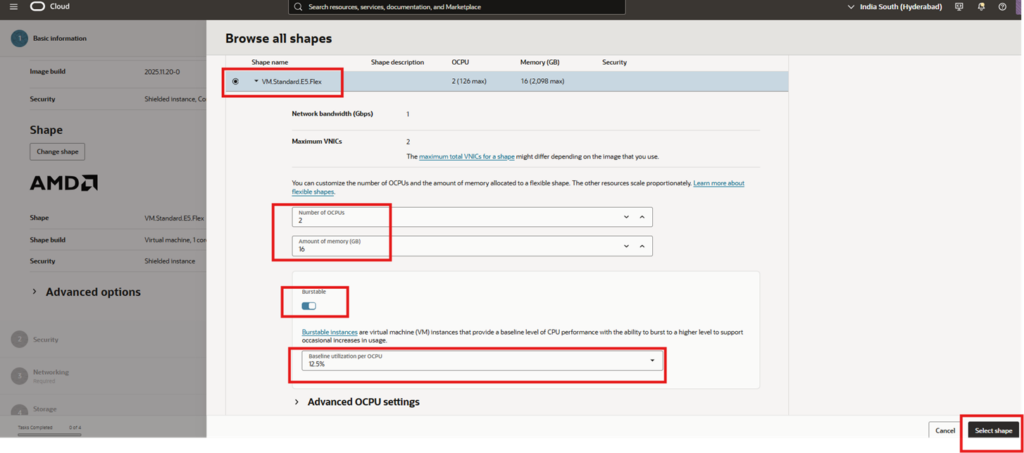Select the VM.Standard.E5.Flex radio button
Screen dimensions: 1024x453
pyautogui.click(x=235, y=81)
